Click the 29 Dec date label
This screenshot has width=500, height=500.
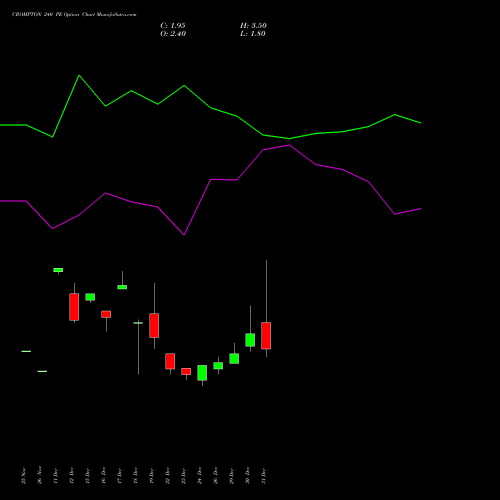point(231,476)
